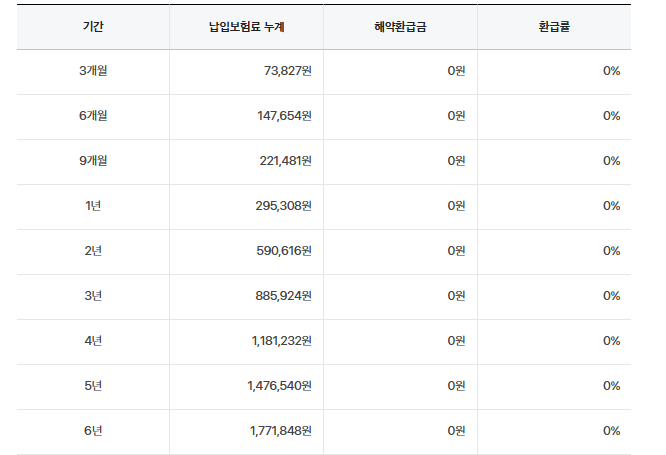The width and height of the screenshot is (666, 455).
Task: Click the 295,308원 premium value
Action: click(x=284, y=206)
